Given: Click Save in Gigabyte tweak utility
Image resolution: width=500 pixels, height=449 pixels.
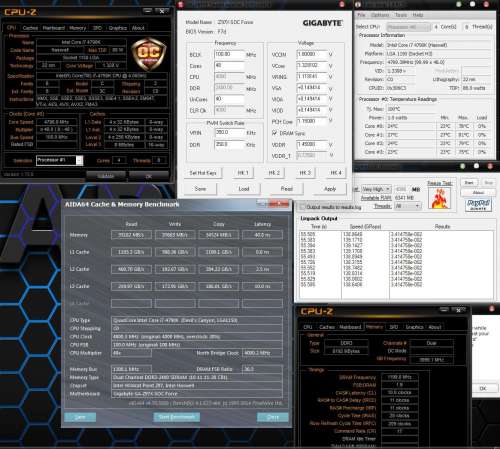Looking at the screenshot, I should tap(200, 189).
